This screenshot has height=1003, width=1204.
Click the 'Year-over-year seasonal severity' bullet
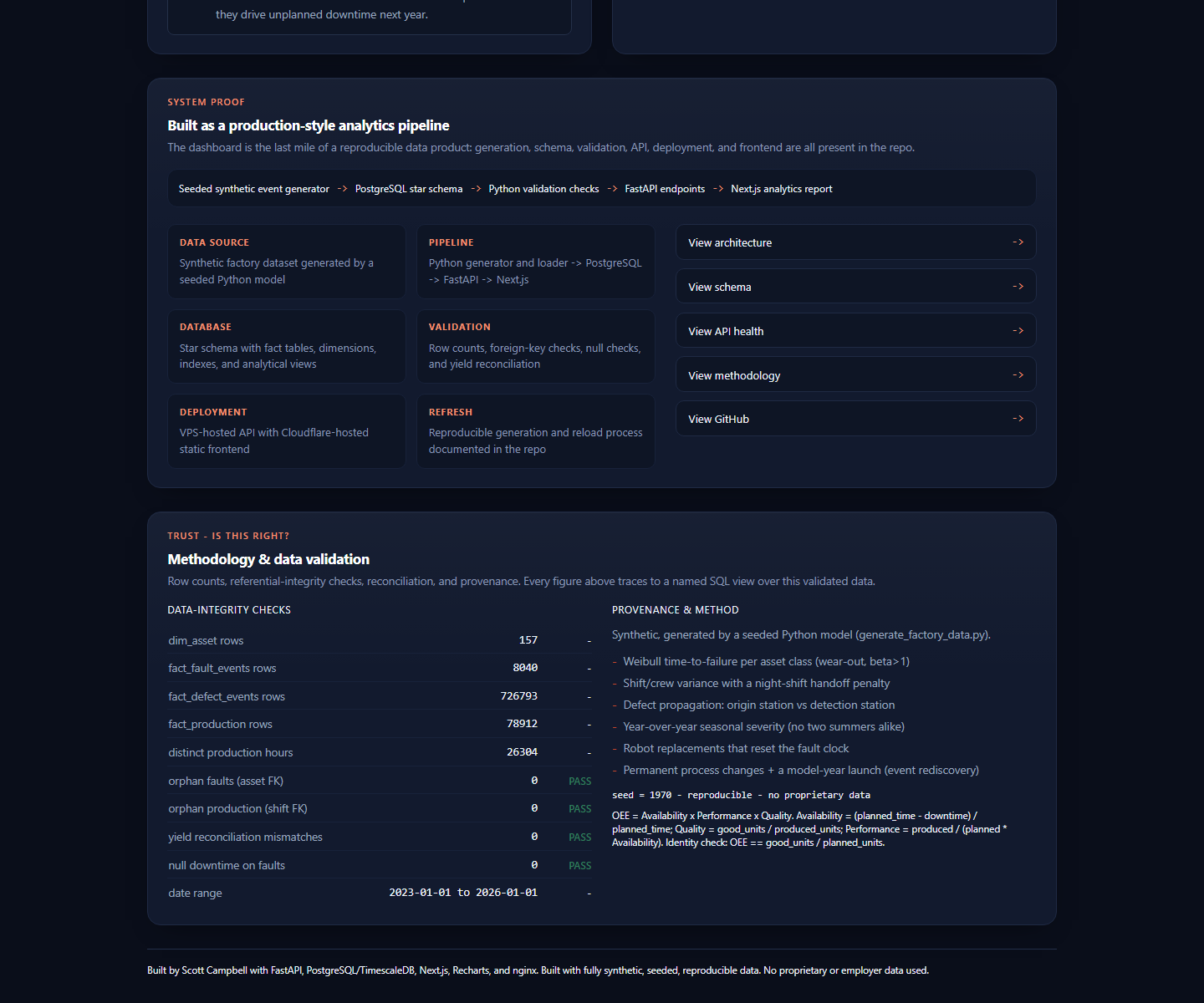[763, 726]
